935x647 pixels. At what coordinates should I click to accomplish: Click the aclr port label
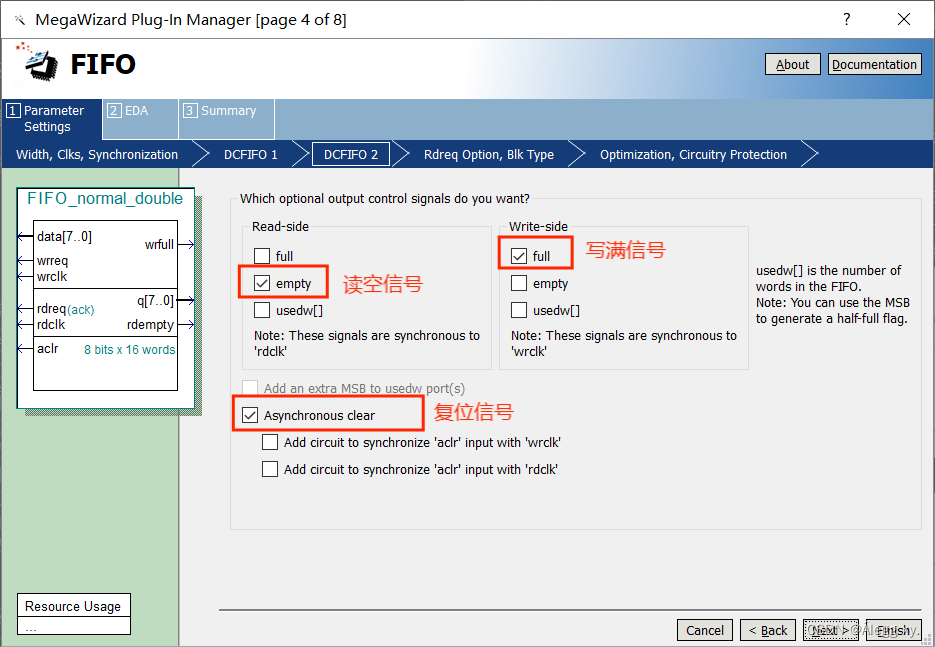click(48, 349)
